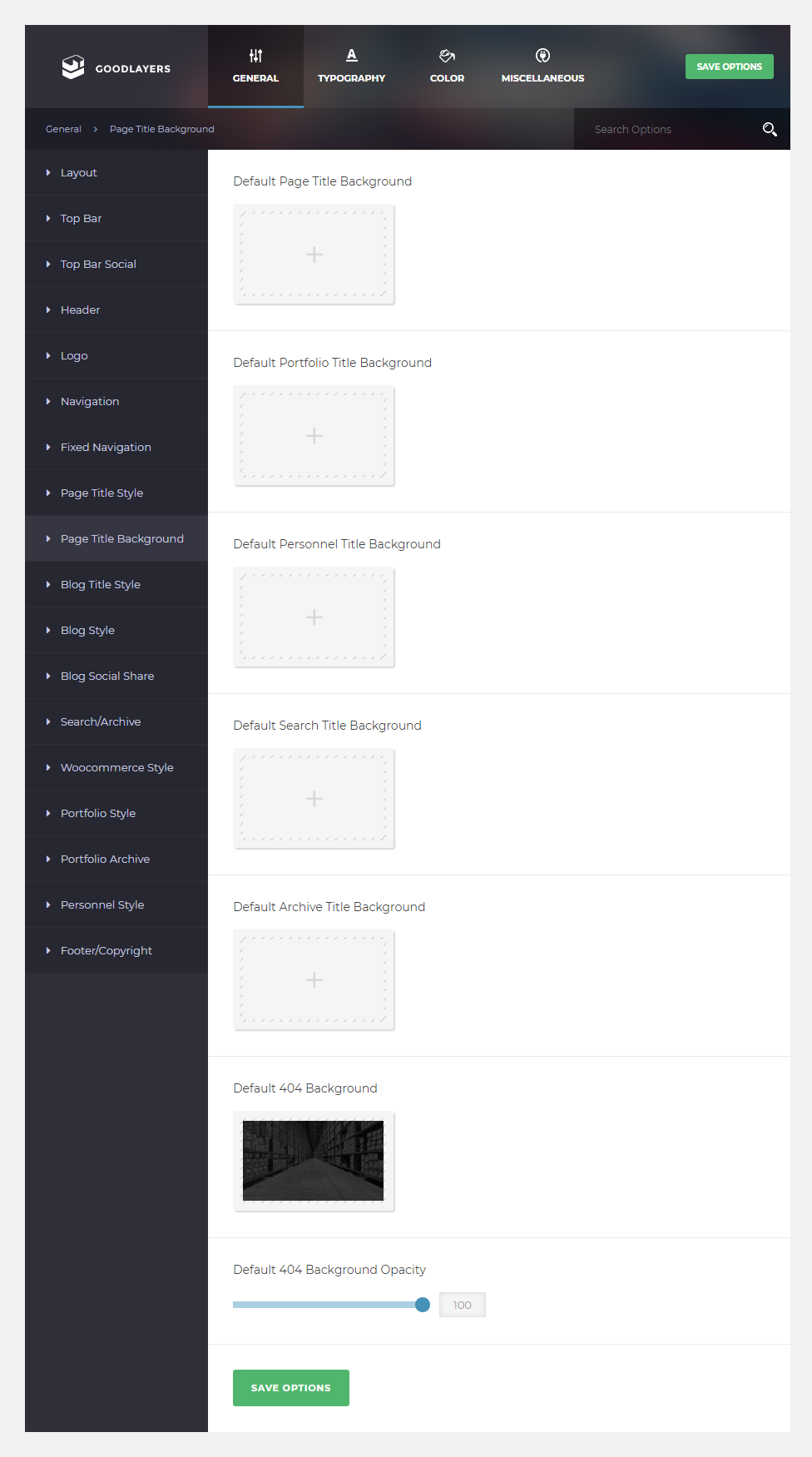Click the 404 background opacity slider handle
Viewport: 812px width, 1457px height.
423,1305
